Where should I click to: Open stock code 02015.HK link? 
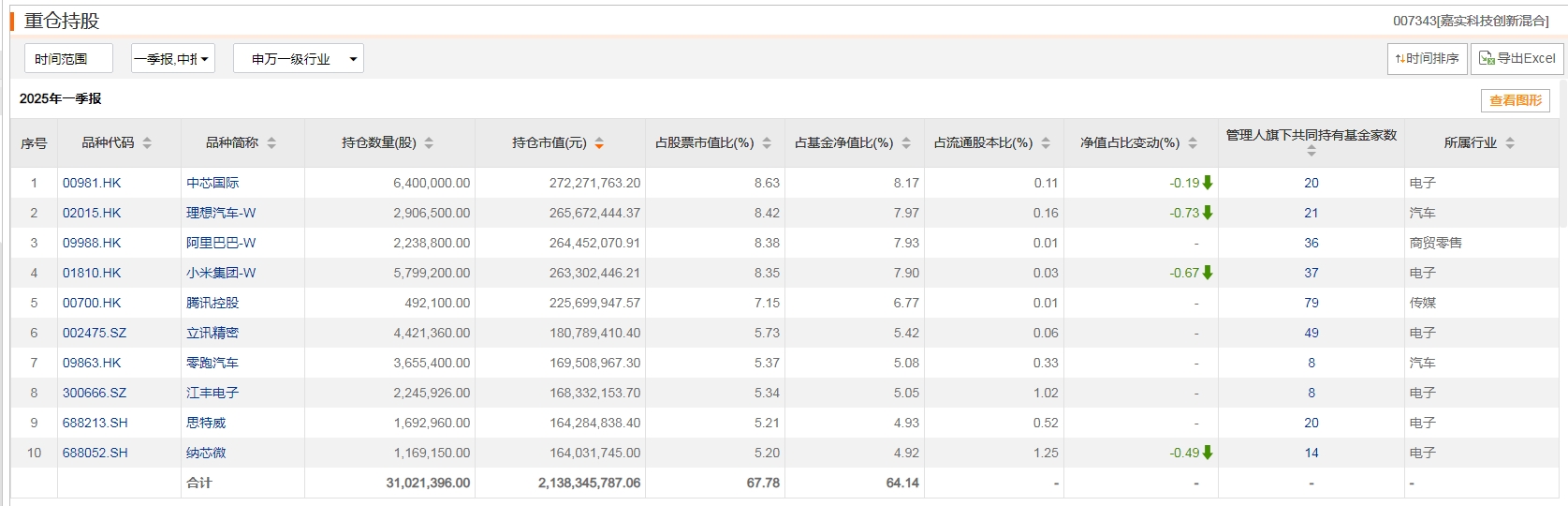[92, 213]
